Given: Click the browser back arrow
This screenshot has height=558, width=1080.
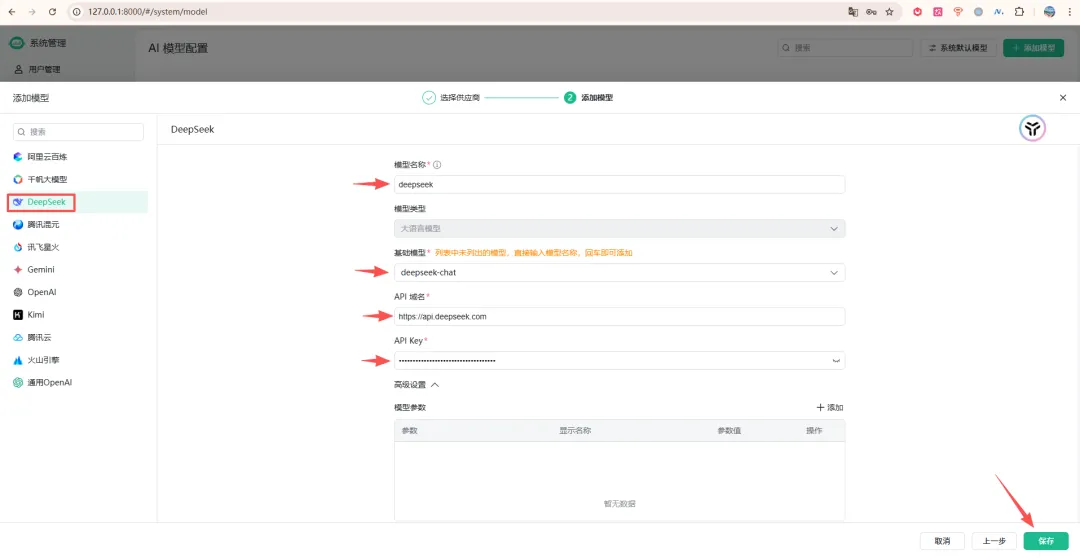Looking at the screenshot, I should click(x=12, y=12).
